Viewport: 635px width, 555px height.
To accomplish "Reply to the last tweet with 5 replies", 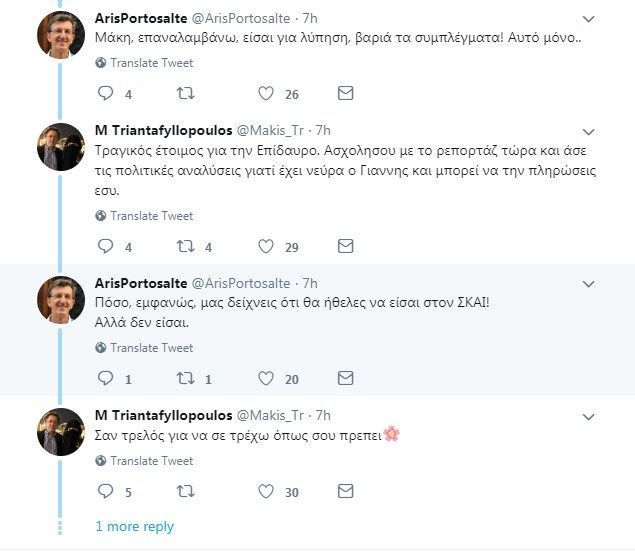I will click(106, 491).
